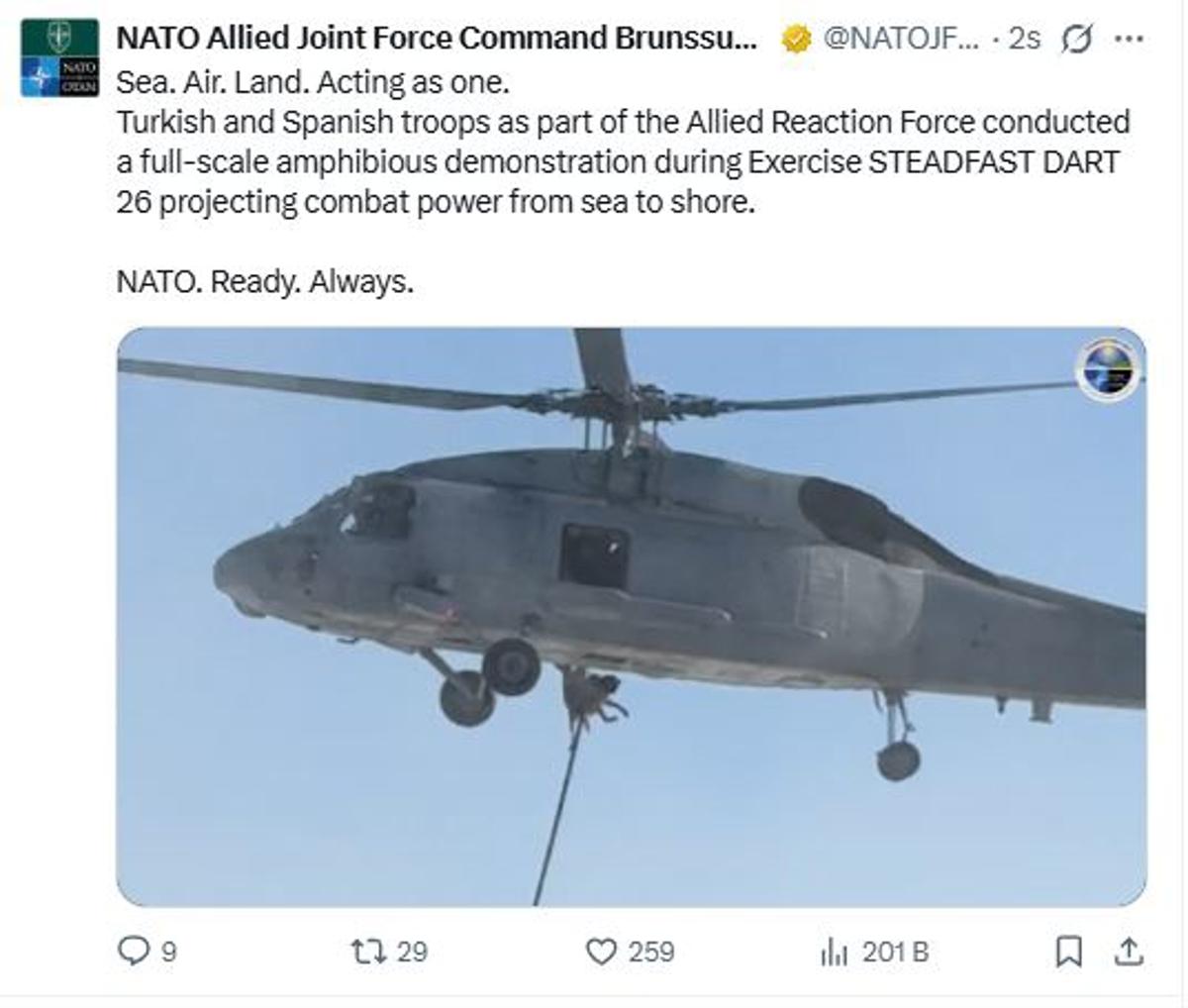Click the share upload-arrow icon
This screenshot has width=1188, height=1008.
[x=1129, y=952]
